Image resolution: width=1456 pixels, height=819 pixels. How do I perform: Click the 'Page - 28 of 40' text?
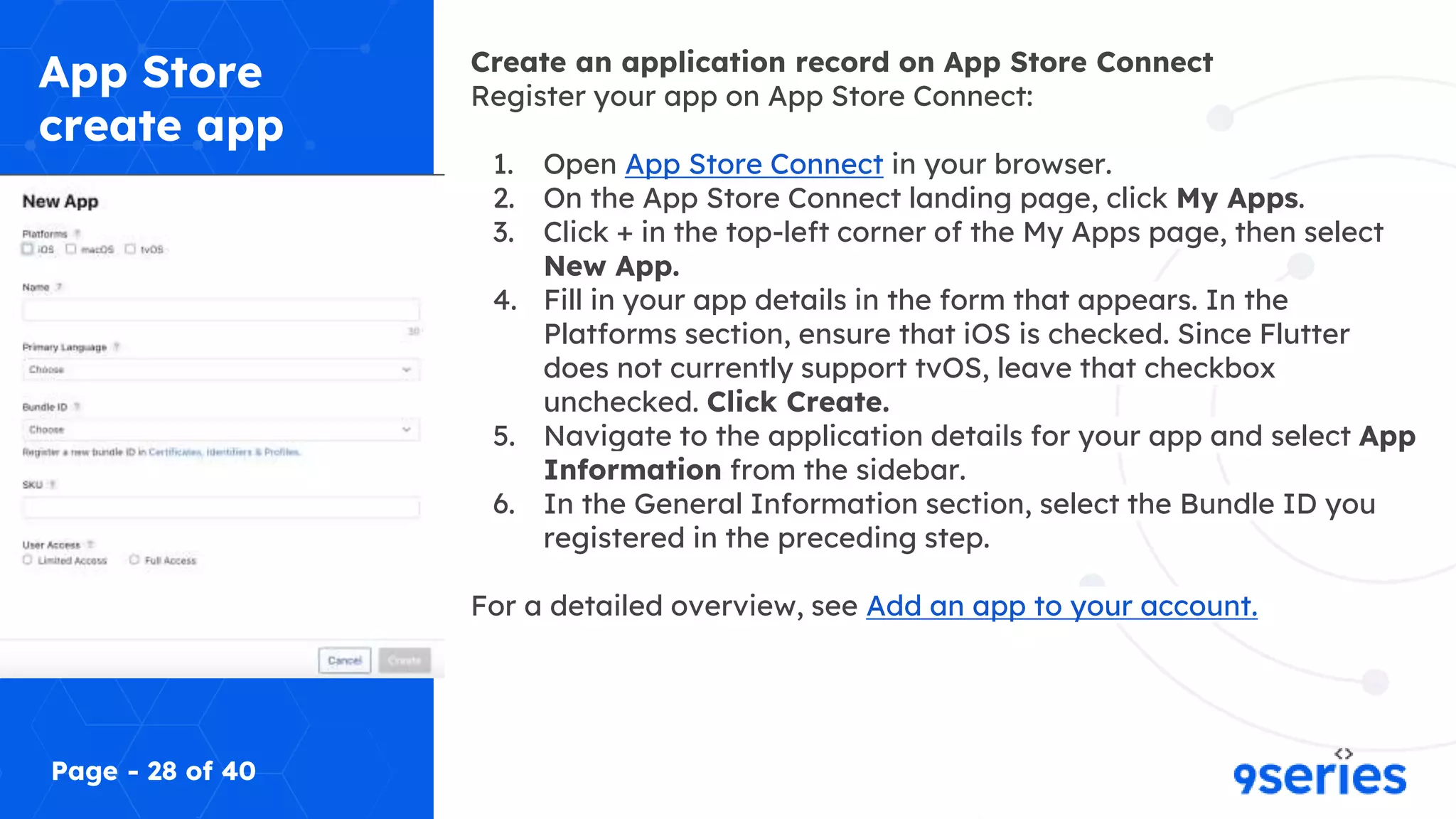point(154,771)
